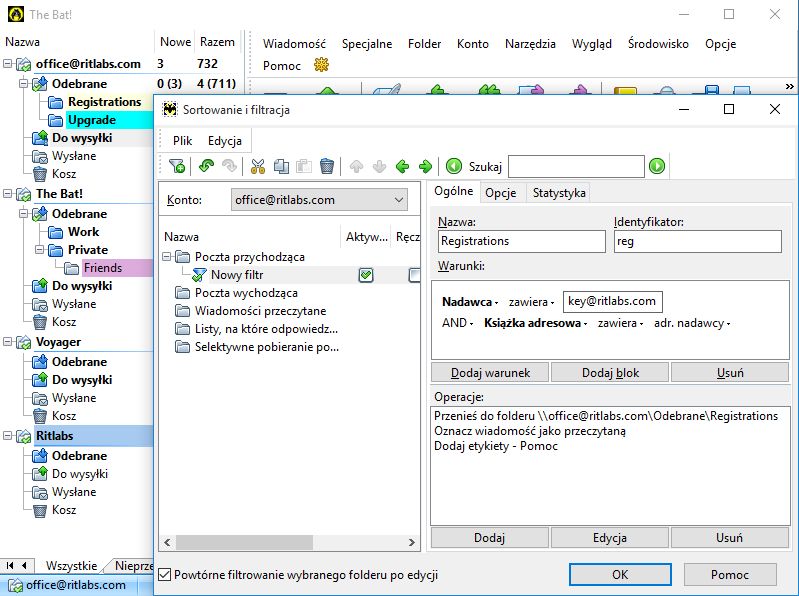Image resolution: width=799 pixels, height=596 pixels.
Task: Open the Folder menu in main window
Action: (424, 44)
